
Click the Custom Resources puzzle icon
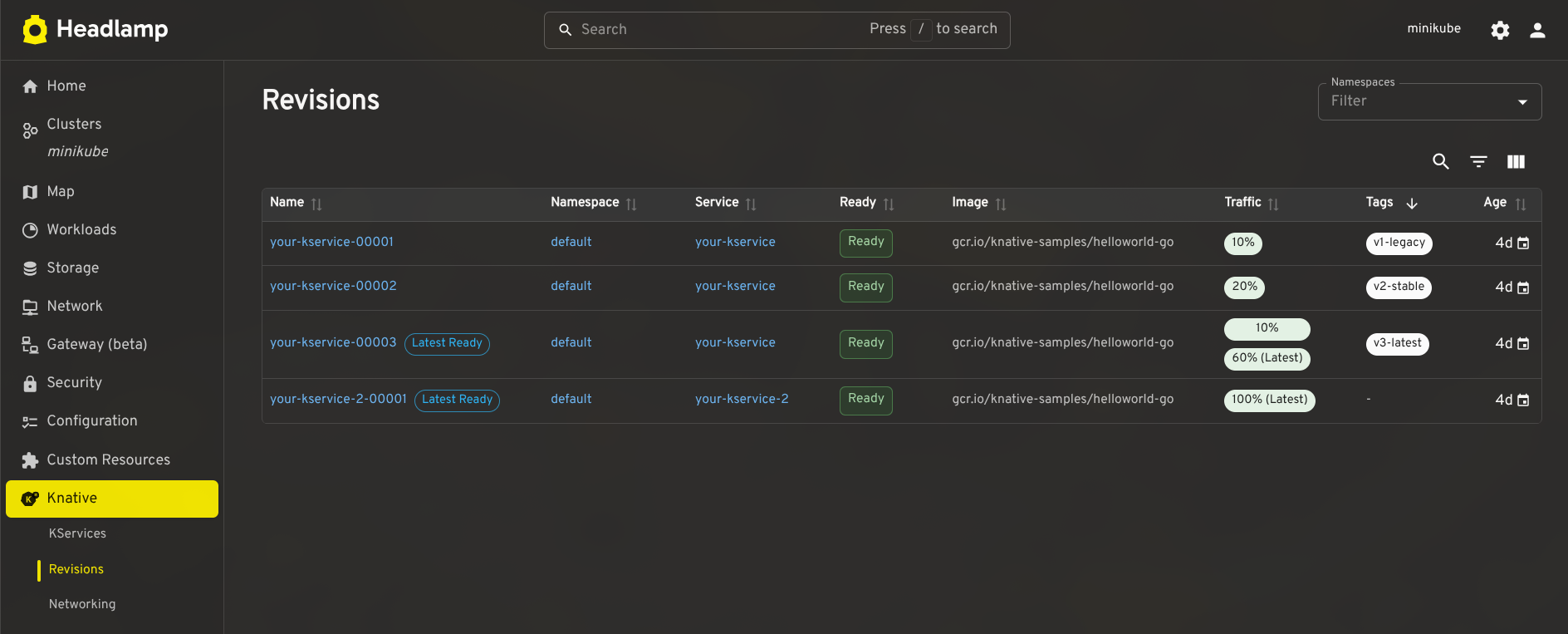pos(30,460)
